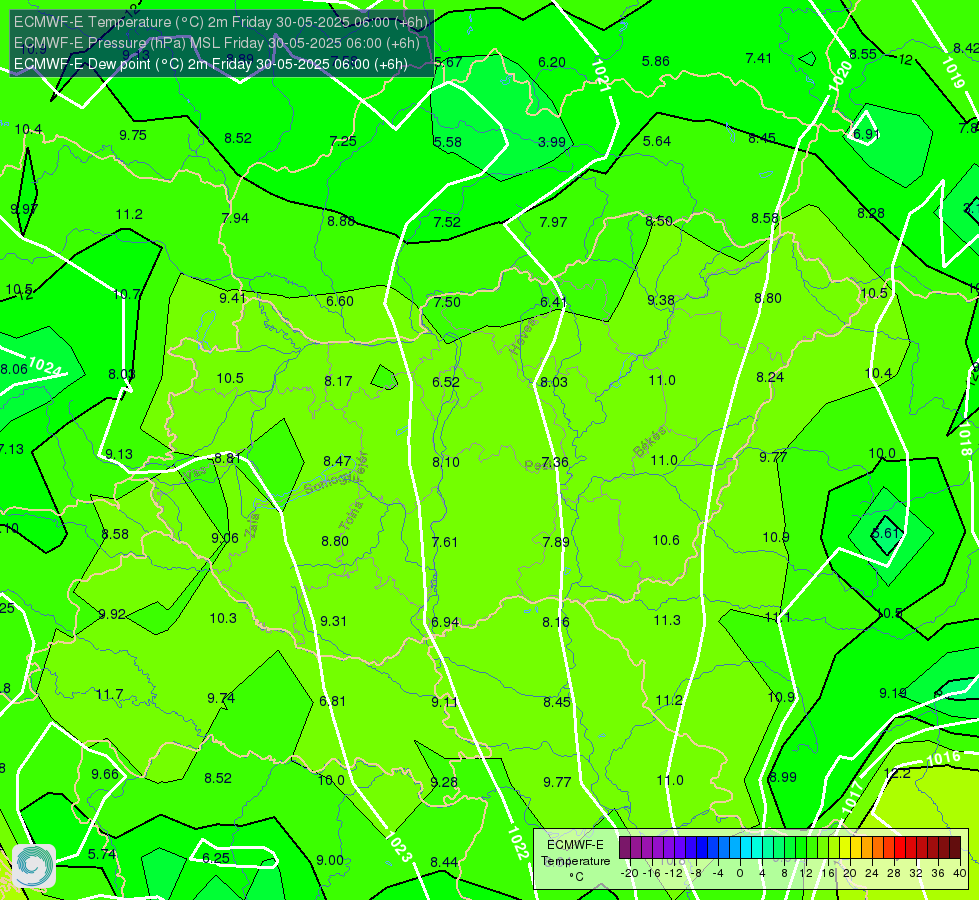Click the Zala county label
The width and height of the screenshot is (979, 900).
coord(251,525)
